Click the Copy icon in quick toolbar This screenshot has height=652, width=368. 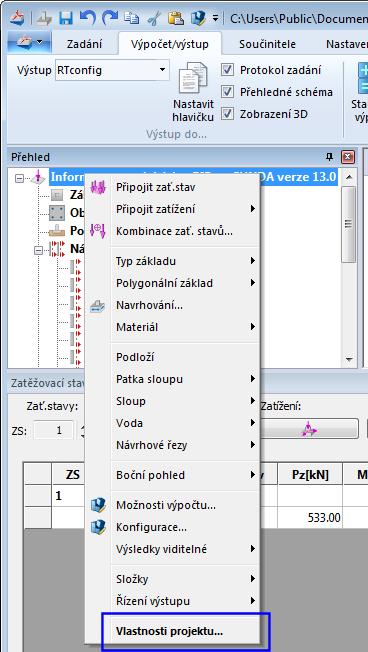click(x=132, y=18)
